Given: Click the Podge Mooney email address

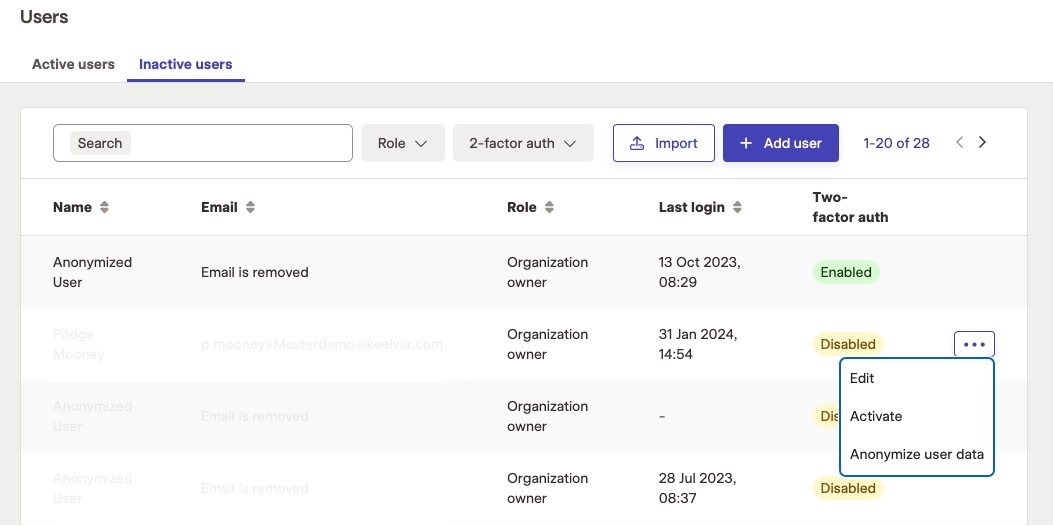Looking at the screenshot, I should pos(322,345).
